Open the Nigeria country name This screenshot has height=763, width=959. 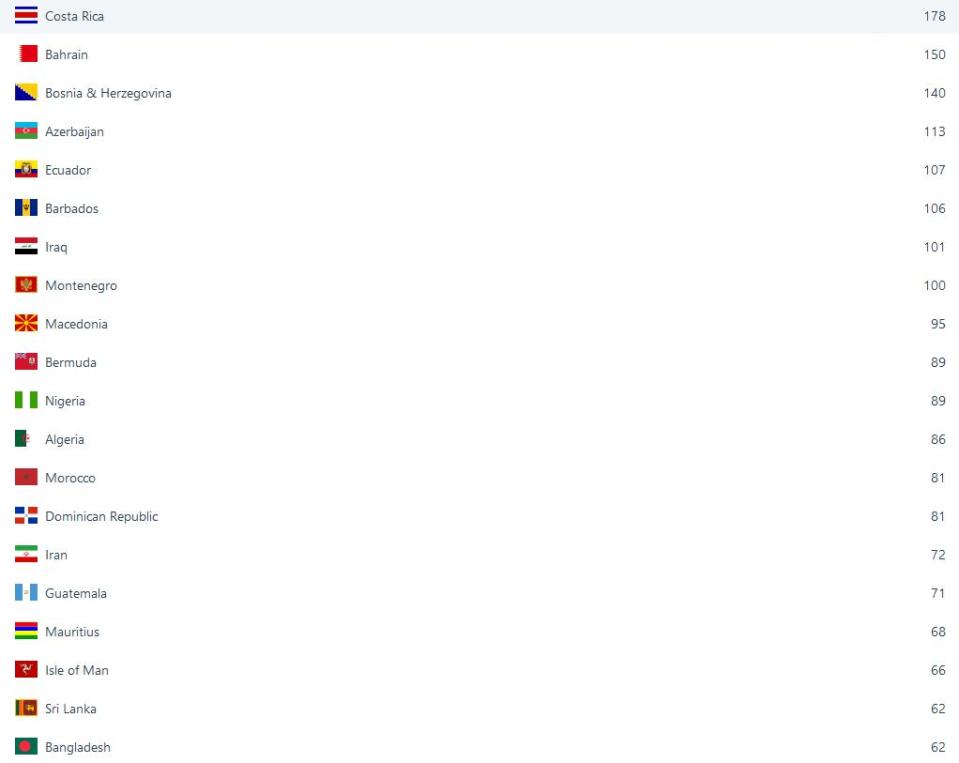pos(65,401)
